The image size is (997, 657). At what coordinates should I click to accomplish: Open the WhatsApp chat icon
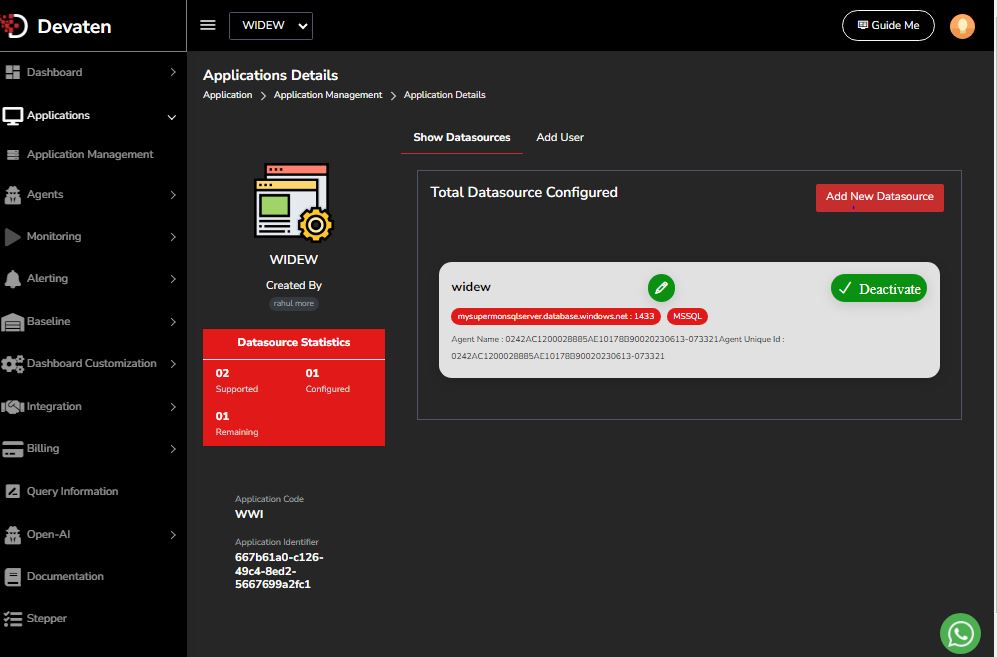pos(960,633)
